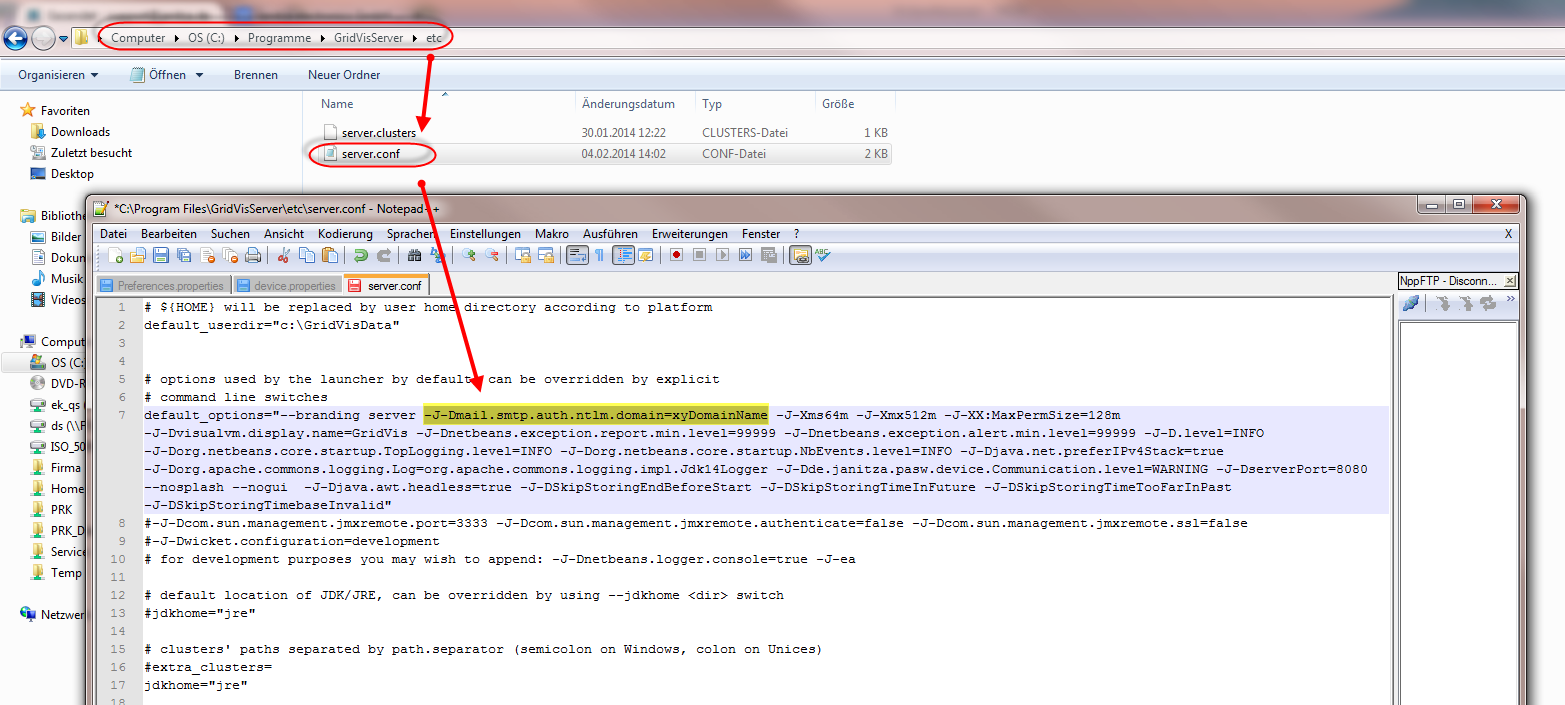Click the green Undo arrow icon
Image resolution: width=1565 pixels, height=705 pixels.
[x=360, y=256]
